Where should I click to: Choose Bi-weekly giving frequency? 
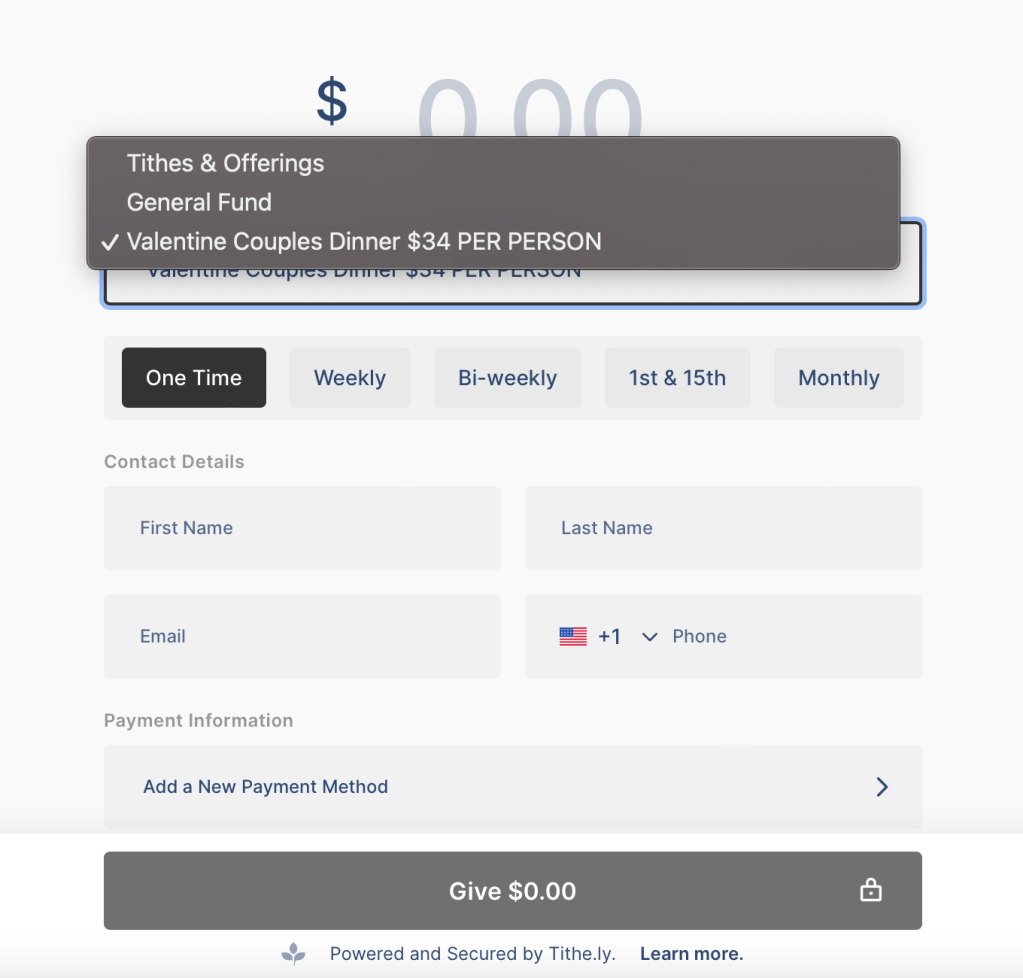[x=507, y=378]
